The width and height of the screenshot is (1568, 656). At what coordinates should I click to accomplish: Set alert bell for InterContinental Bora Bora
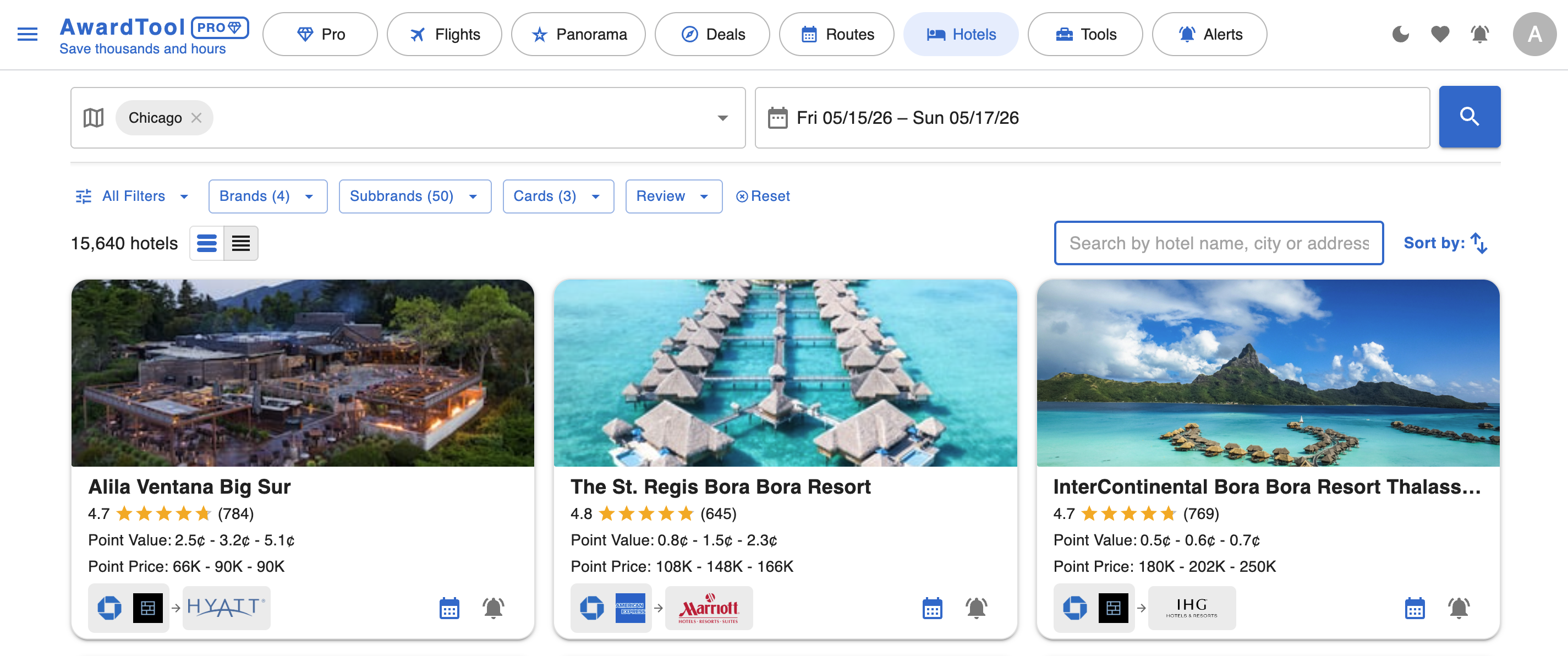(x=1459, y=608)
